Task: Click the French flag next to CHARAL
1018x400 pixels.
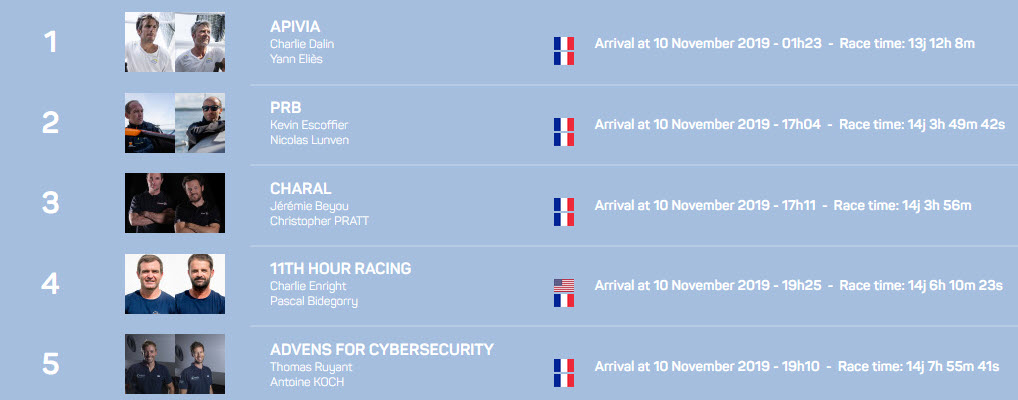Action: [x=564, y=212]
